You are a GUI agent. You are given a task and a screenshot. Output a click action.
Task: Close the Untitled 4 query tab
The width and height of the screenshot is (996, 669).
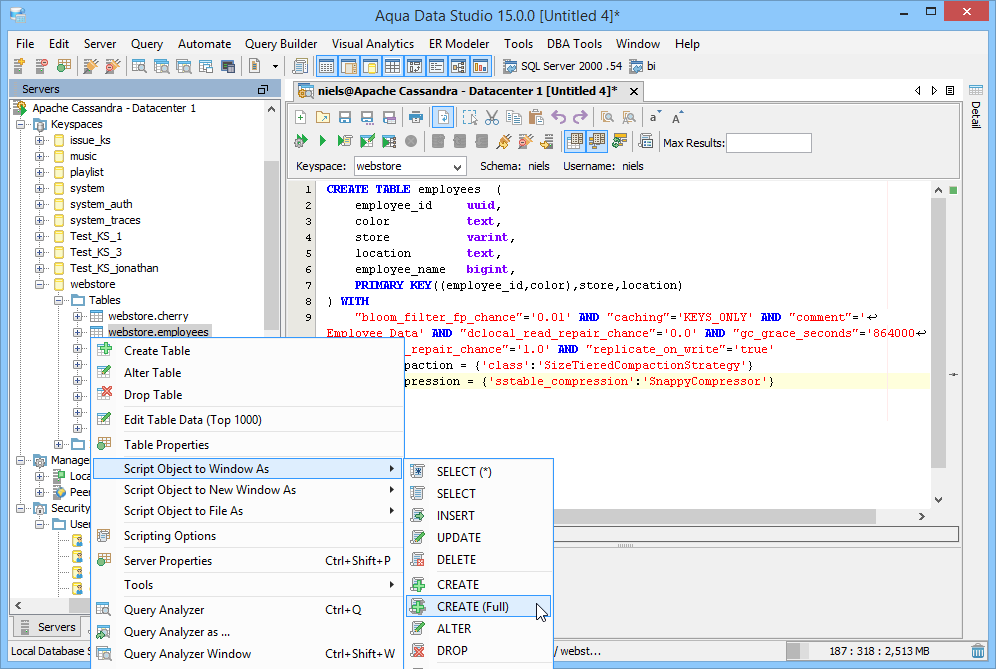click(634, 91)
